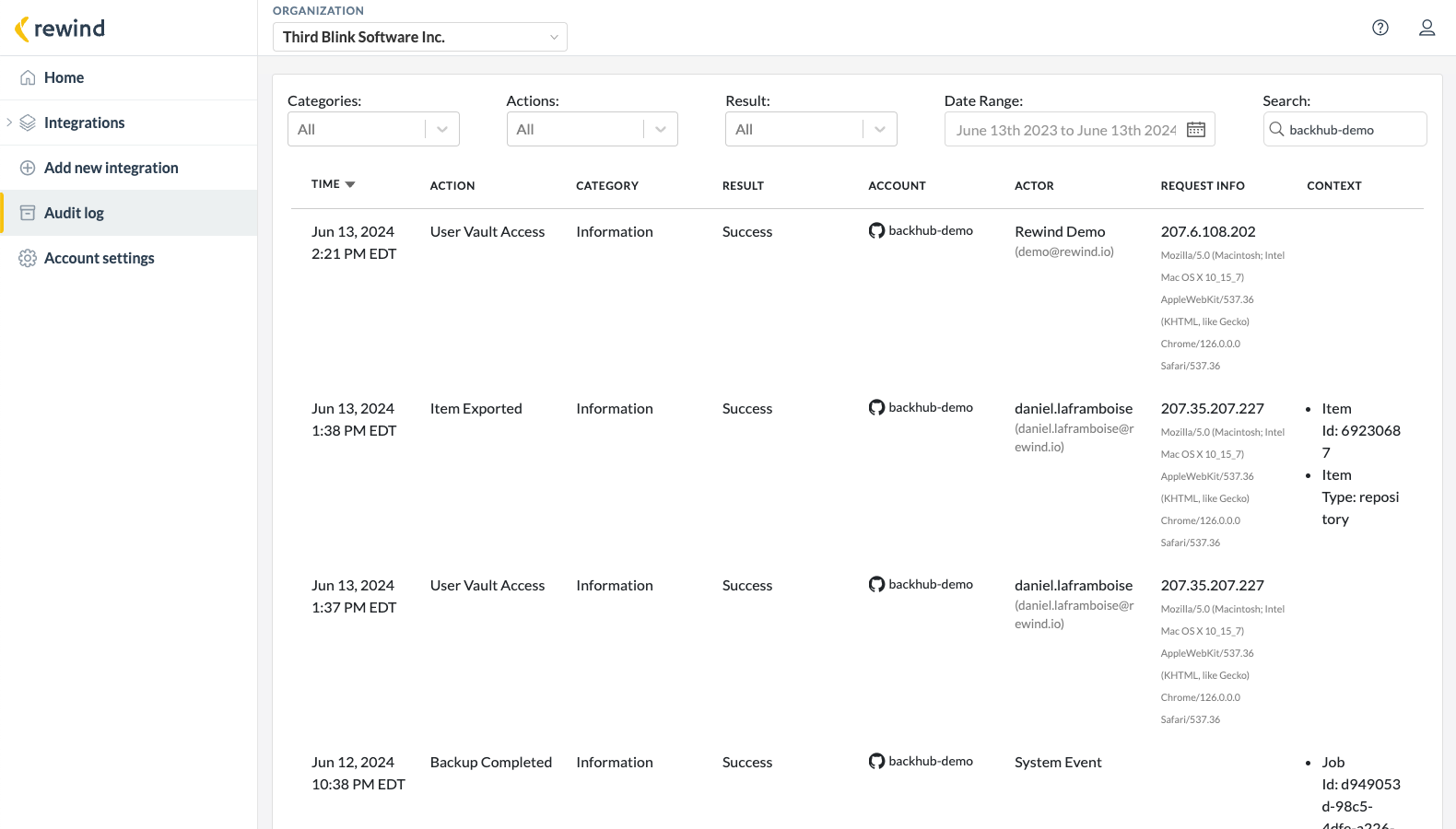Image resolution: width=1456 pixels, height=829 pixels.
Task: Click 'User Vault Access' in 2:21 PM row
Action: (487, 231)
